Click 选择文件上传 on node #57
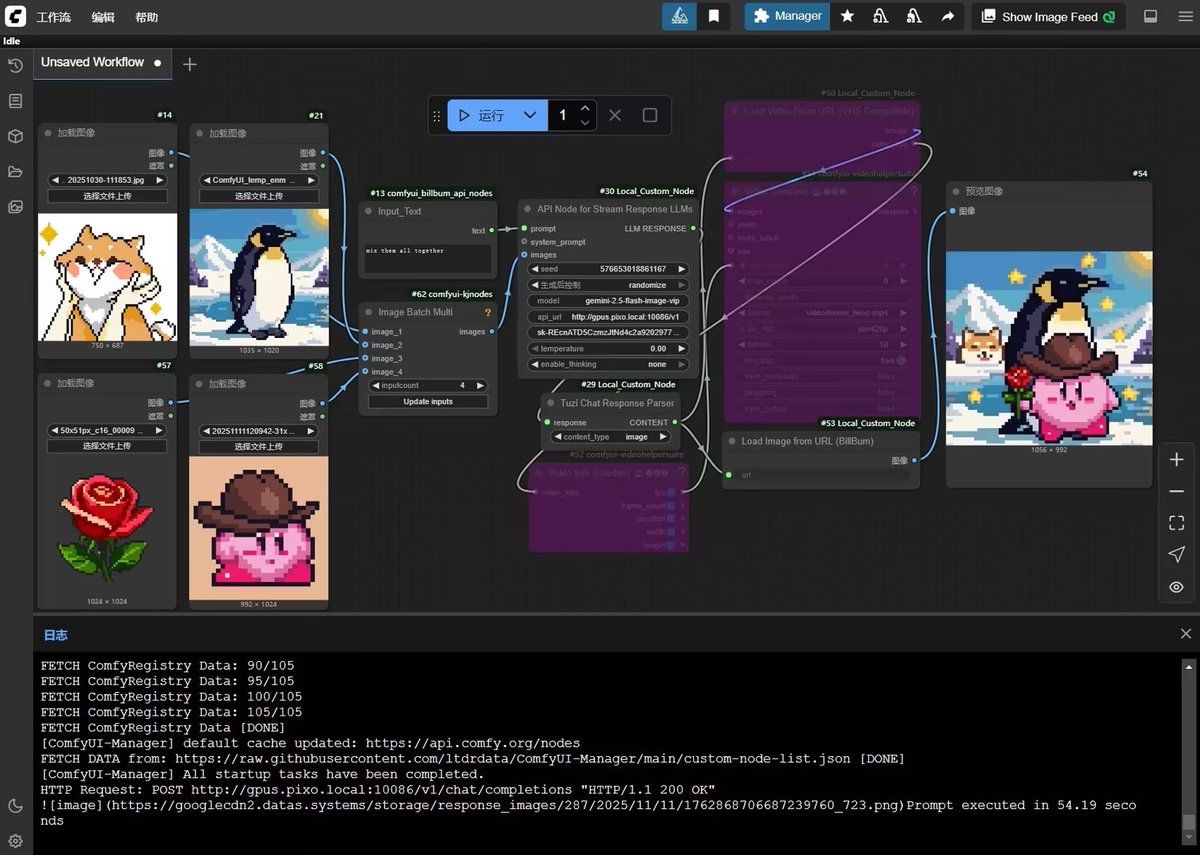 (x=107, y=446)
